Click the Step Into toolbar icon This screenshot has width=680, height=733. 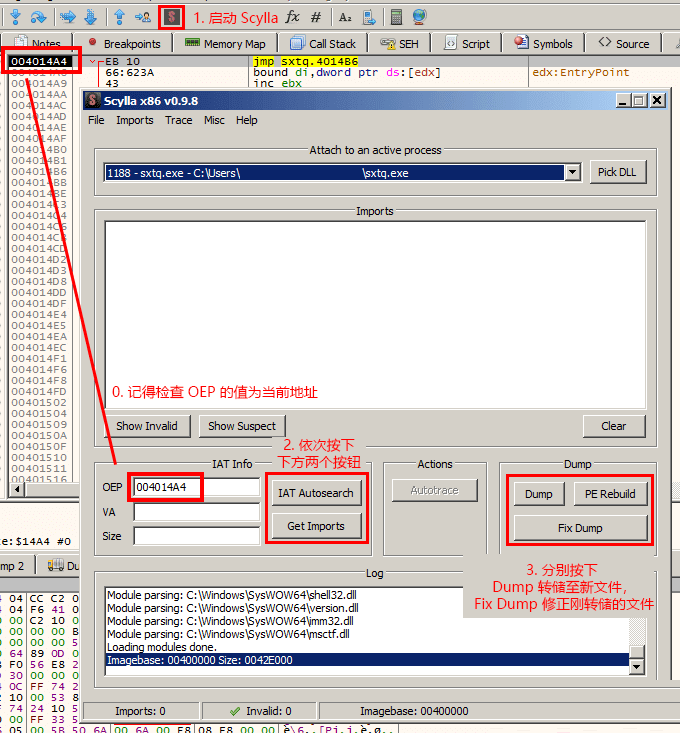point(15,17)
